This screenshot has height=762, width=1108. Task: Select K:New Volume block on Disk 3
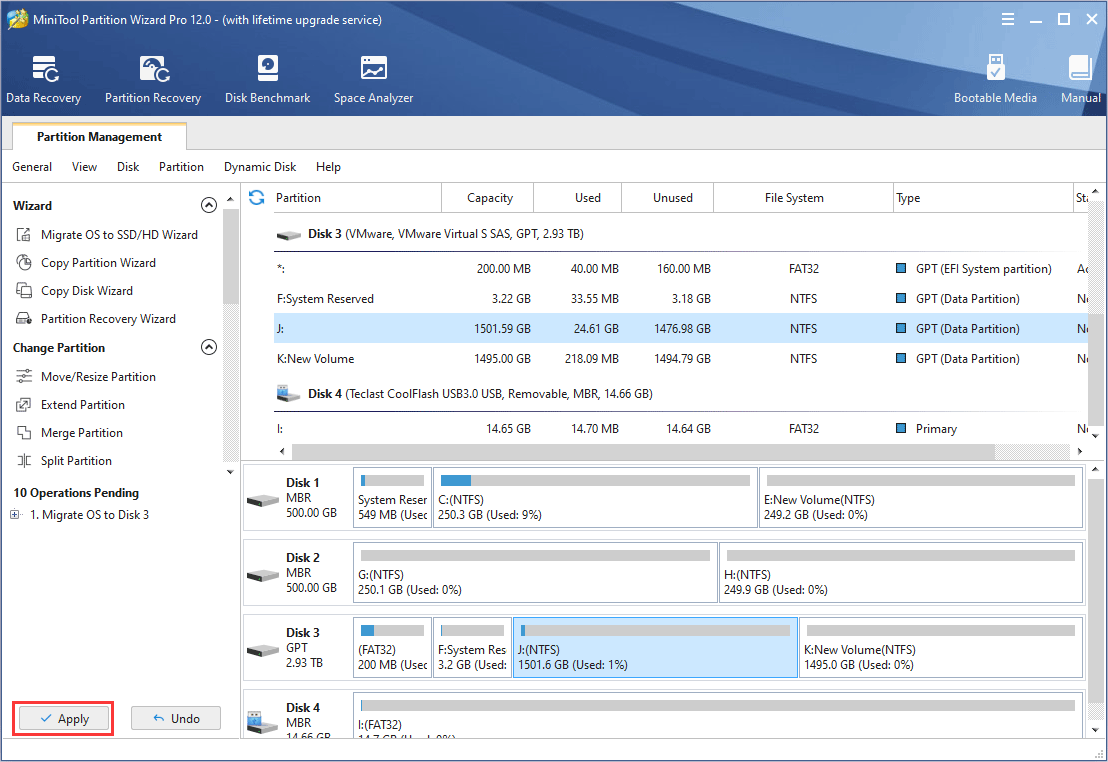941,647
